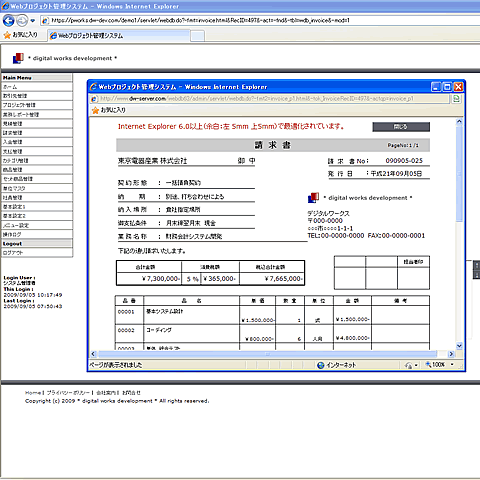Open the navigation history dropdown arrow
The image size is (480, 480).
pos(32,21)
